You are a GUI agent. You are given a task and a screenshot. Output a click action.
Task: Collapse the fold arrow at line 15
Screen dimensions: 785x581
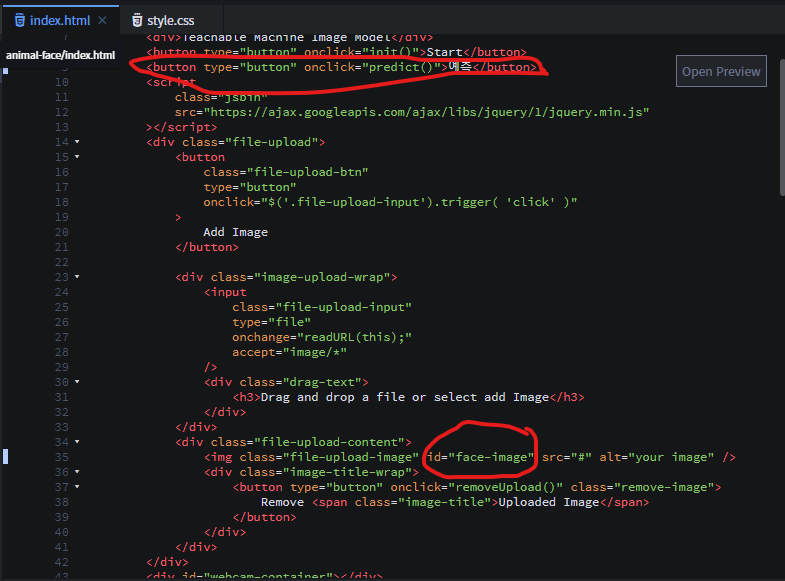pyautogui.click(x=77, y=157)
